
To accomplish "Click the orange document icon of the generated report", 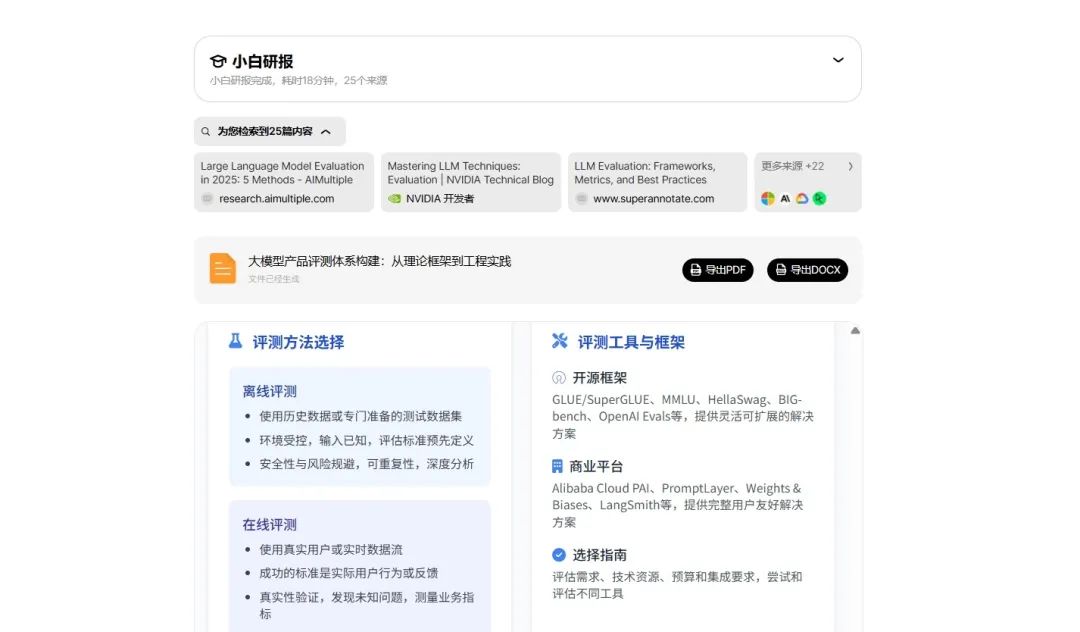I will point(222,268).
